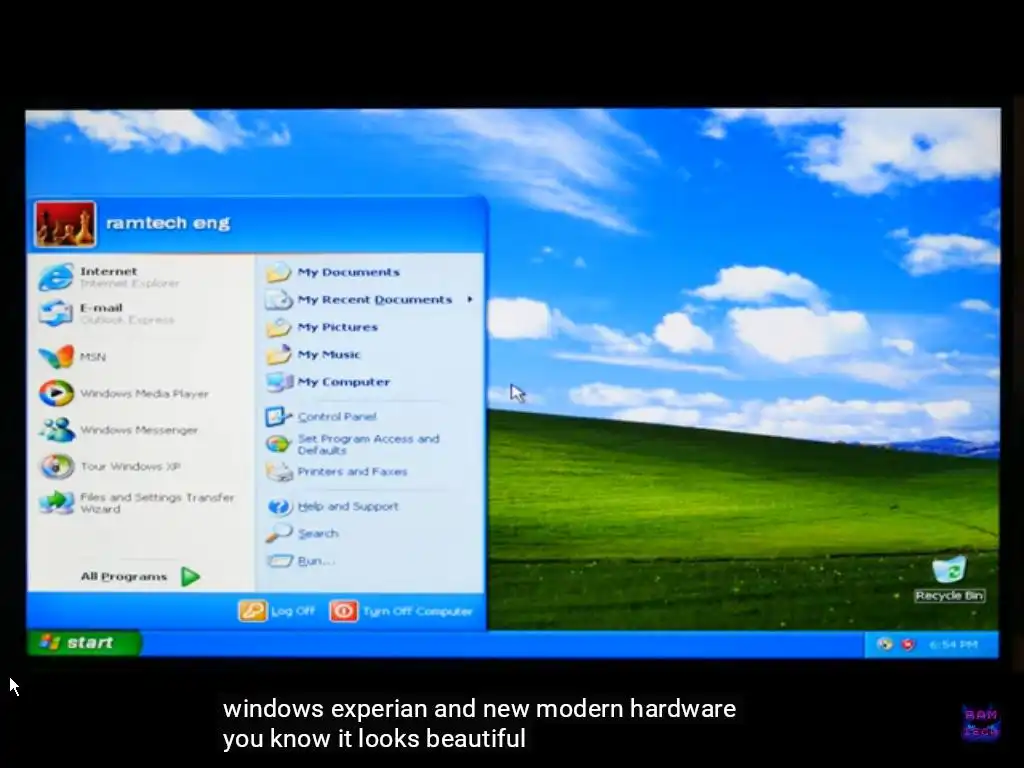Image resolution: width=1024 pixels, height=768 pixels.
Task: Open Files and Settings Transfer Wizard icon
Action: tap(57, 502)
